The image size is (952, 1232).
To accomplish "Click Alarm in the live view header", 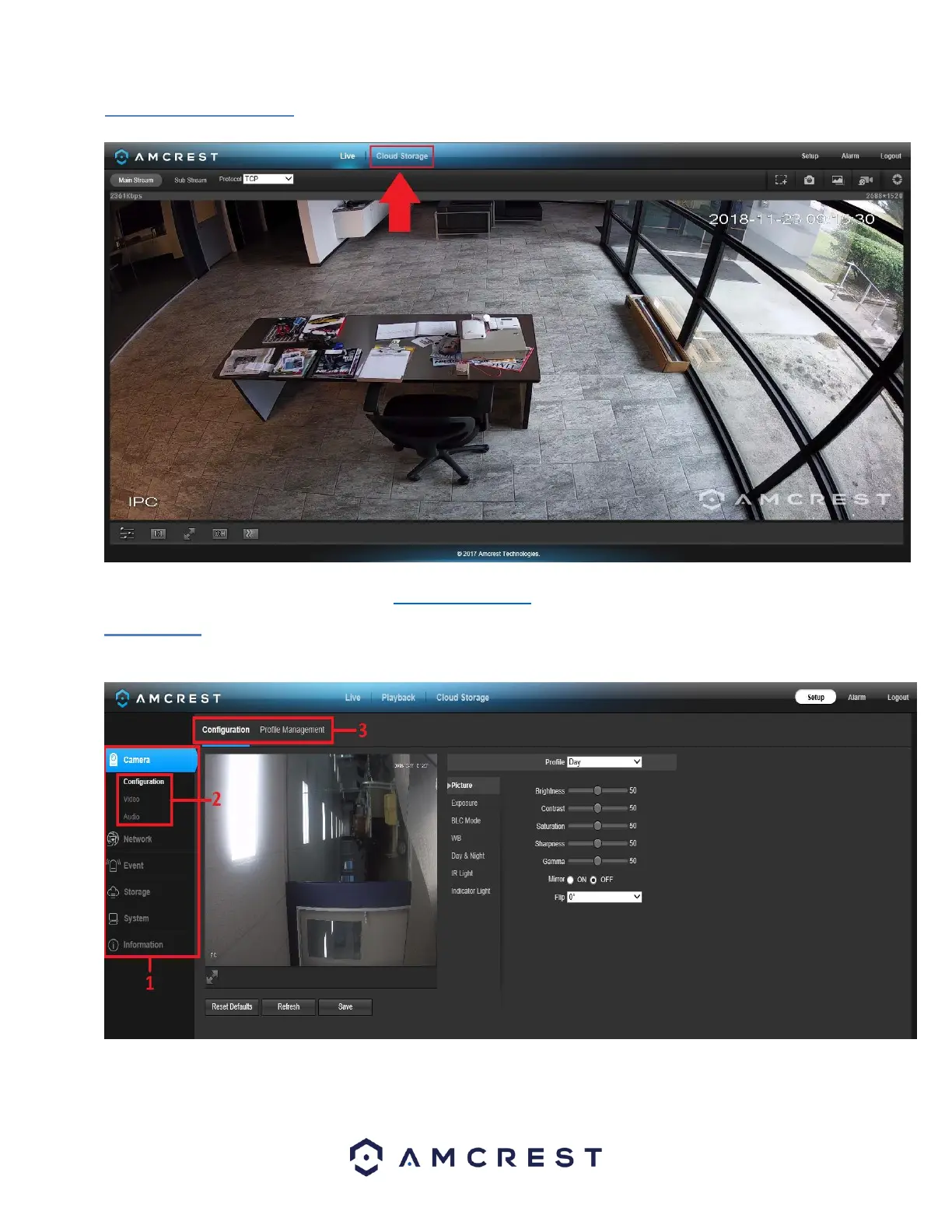I will click(x=850, y=156).
